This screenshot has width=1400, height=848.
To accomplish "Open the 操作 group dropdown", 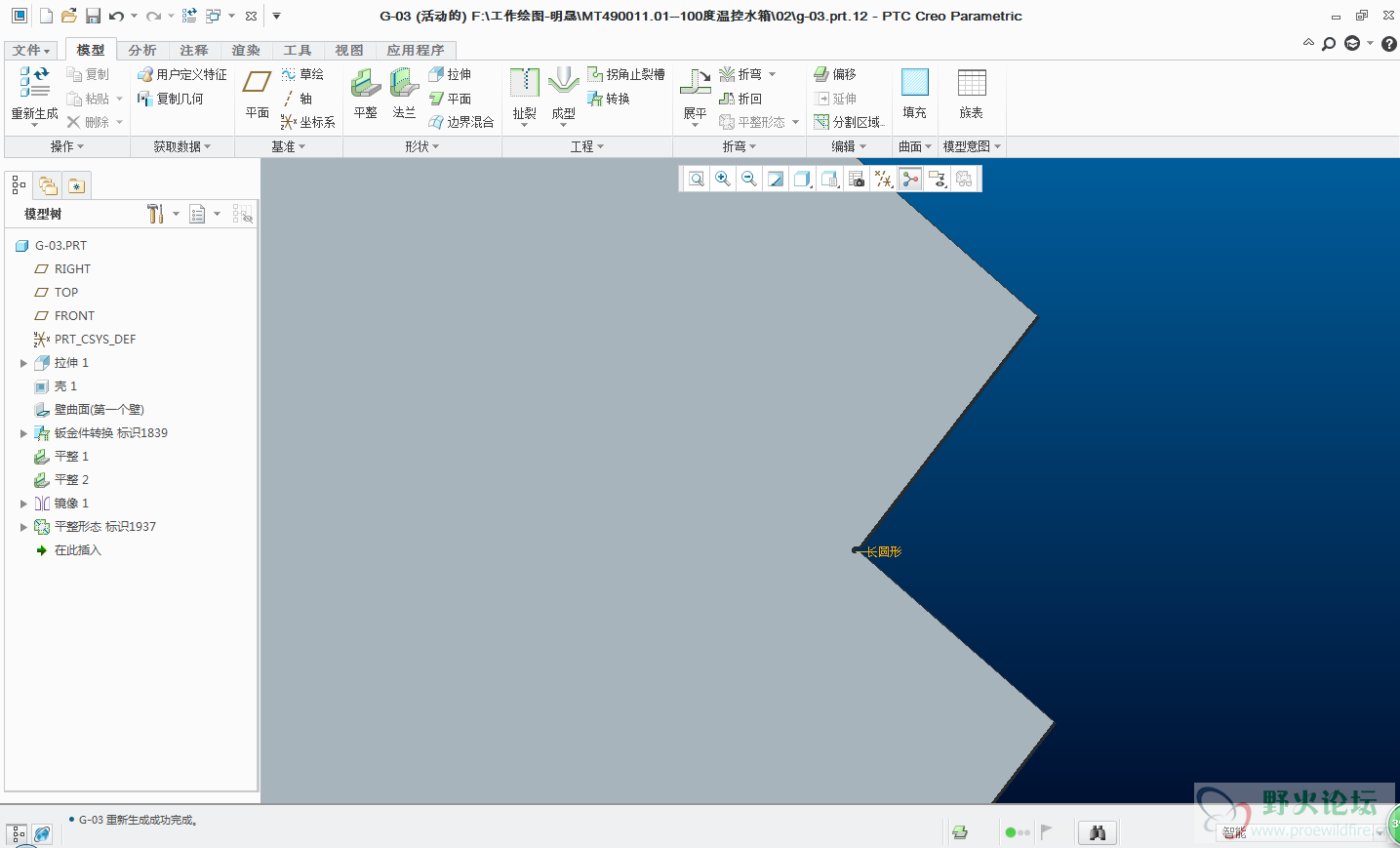I will [x=67, y=146].
